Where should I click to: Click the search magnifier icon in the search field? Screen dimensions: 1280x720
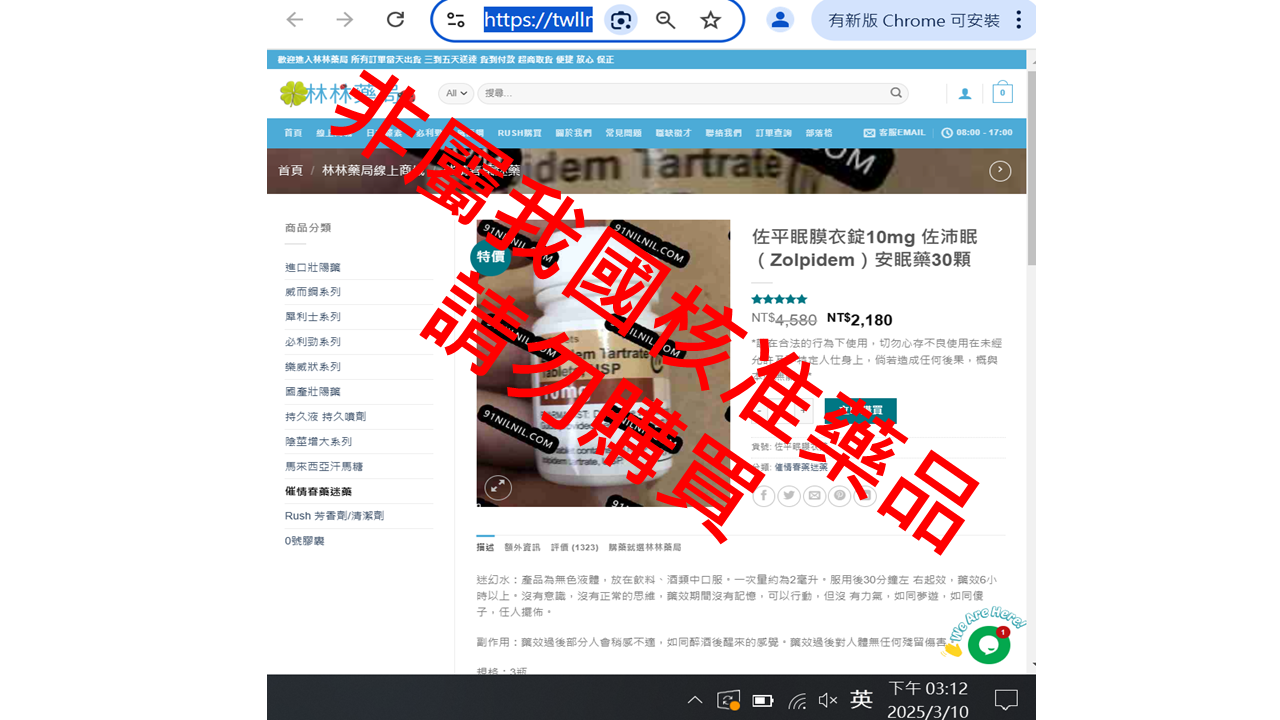(x=896, y=93)
